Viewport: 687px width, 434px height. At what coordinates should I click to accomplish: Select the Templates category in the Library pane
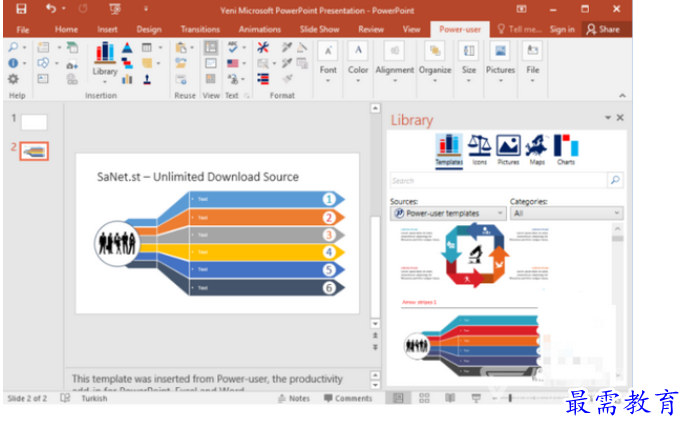coord(449,150)
